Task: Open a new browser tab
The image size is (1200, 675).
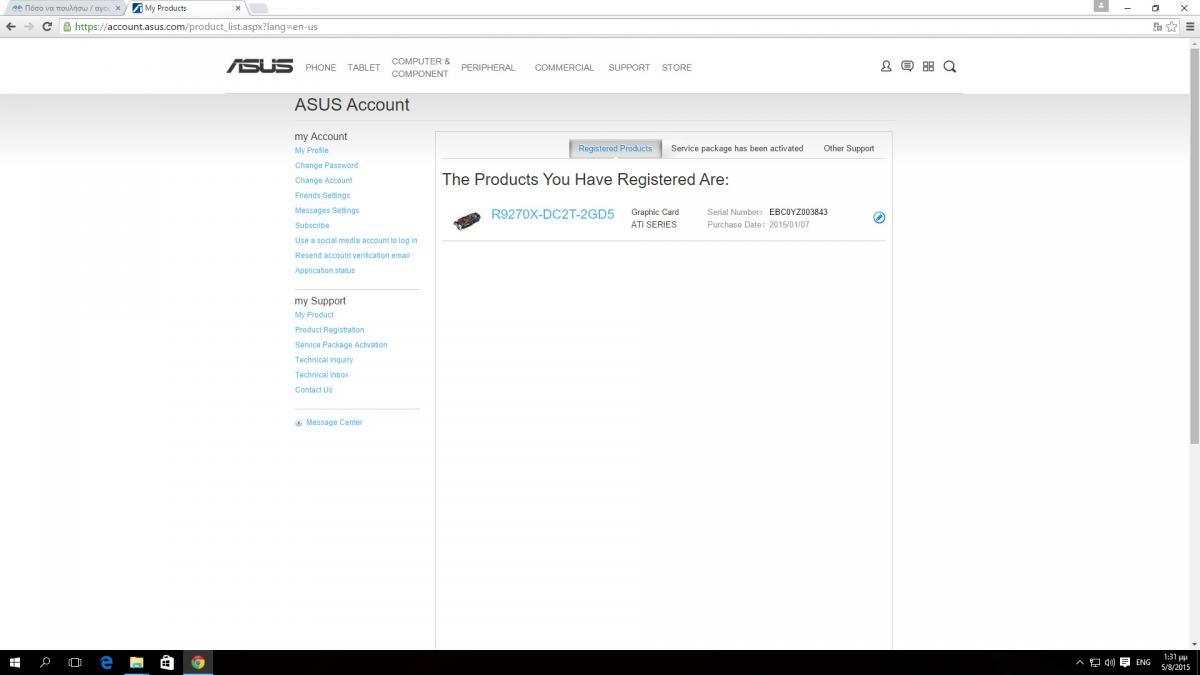Action: point(258,8)
